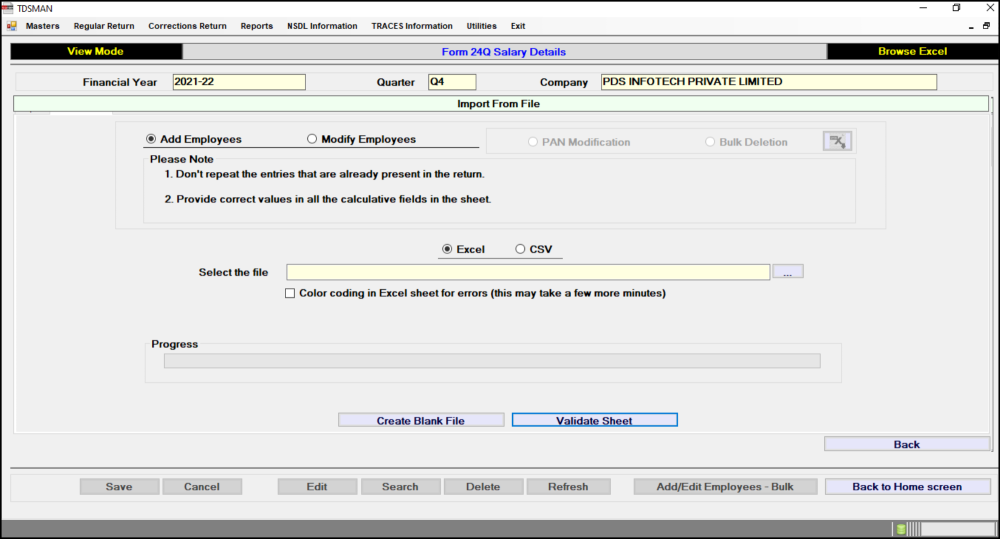Click the Edit button

click(x=317, y=487)
